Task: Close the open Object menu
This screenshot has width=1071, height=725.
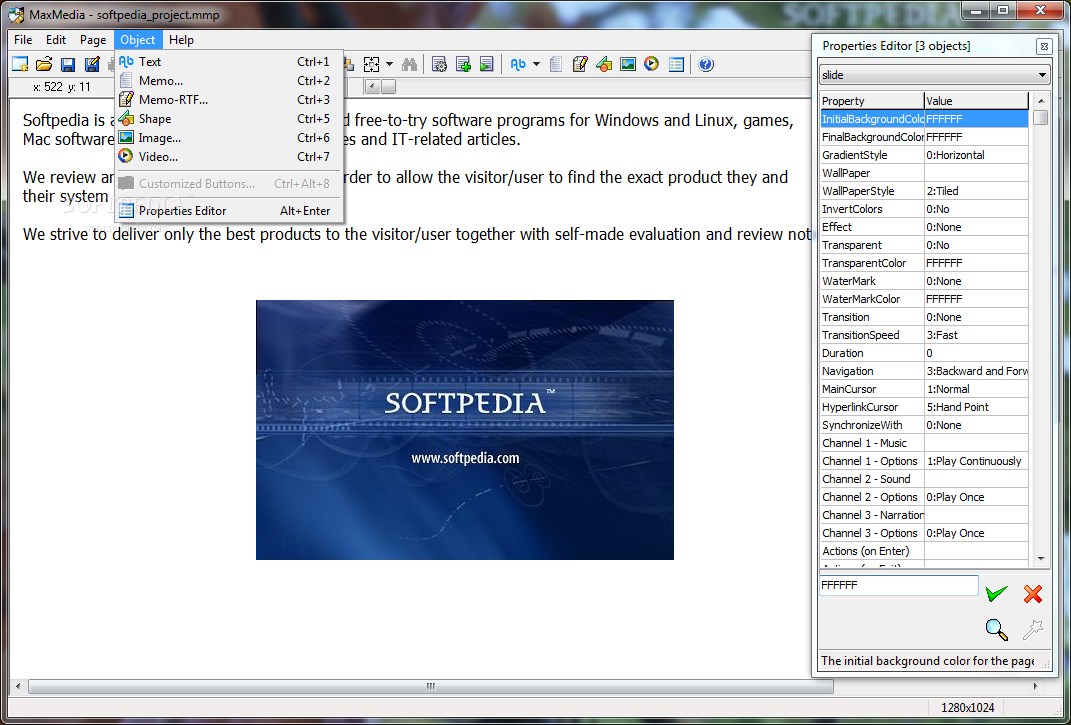Action: click(138, 40)
